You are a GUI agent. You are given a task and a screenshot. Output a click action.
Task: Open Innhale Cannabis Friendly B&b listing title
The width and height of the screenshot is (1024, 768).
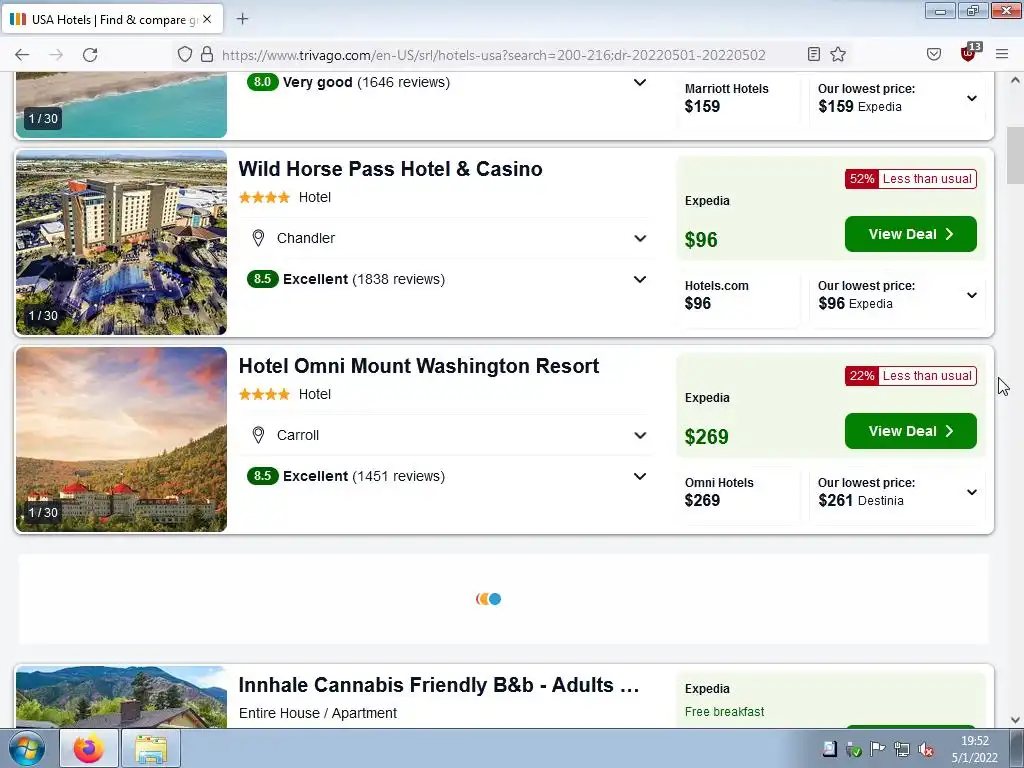[439, 684]
